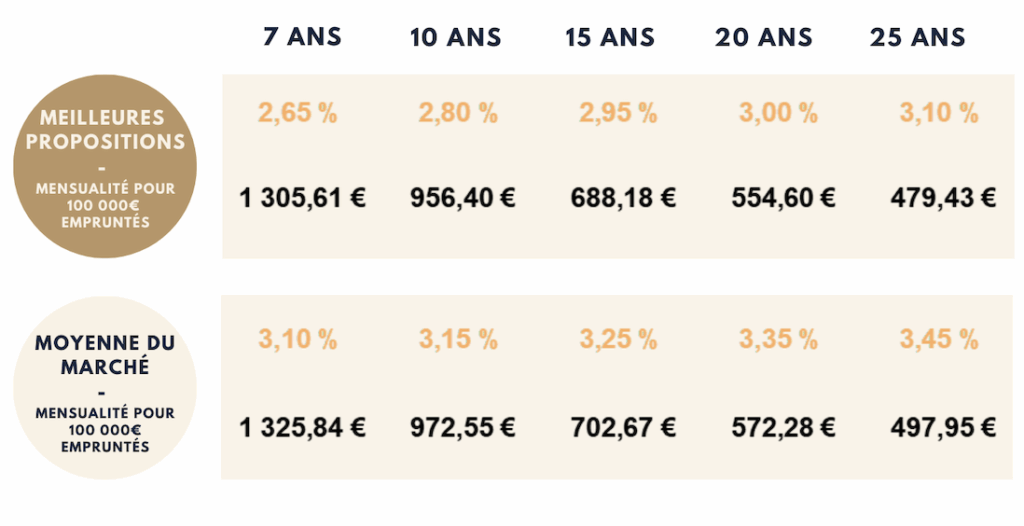Click the 688,18 € monthly payment
Image resolution: width=1024 pixels, height=526 pixels.
(x=623, y=197)
